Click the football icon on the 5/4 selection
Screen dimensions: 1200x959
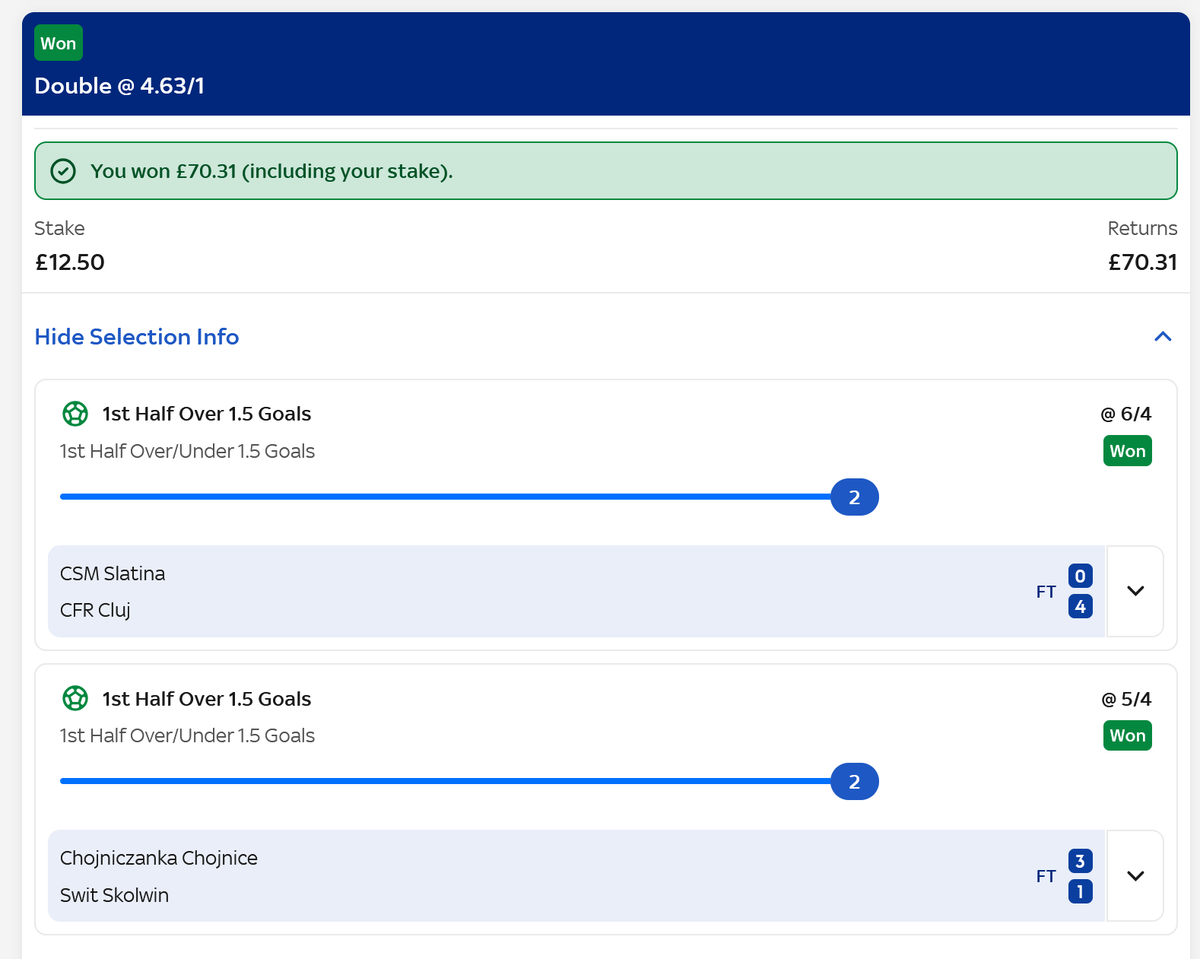75,698
